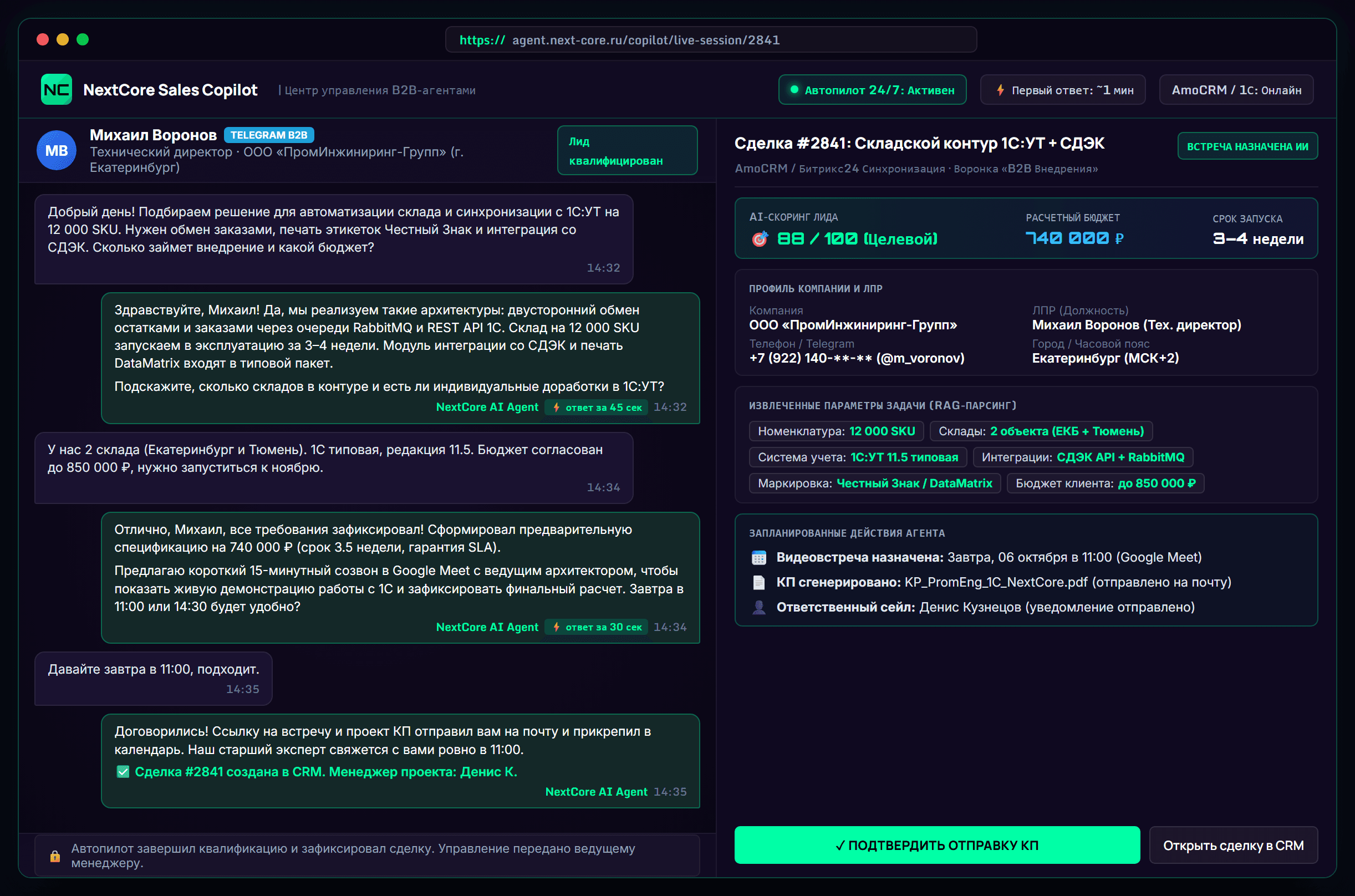Click the NC NextCore logo icon
The image size is (1355, 896).
(x=57, y=90)
